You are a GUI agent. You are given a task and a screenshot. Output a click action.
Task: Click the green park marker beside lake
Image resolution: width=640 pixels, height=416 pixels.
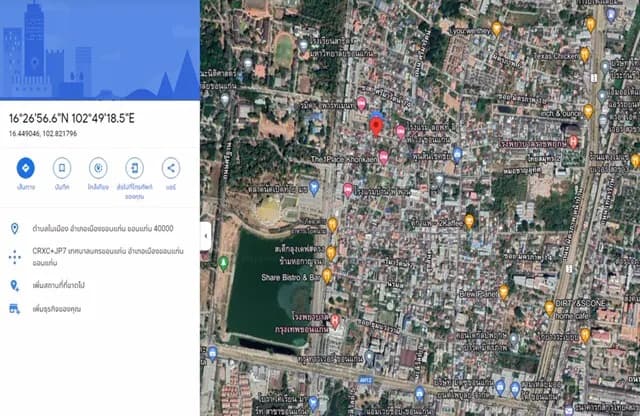point(223,263)
